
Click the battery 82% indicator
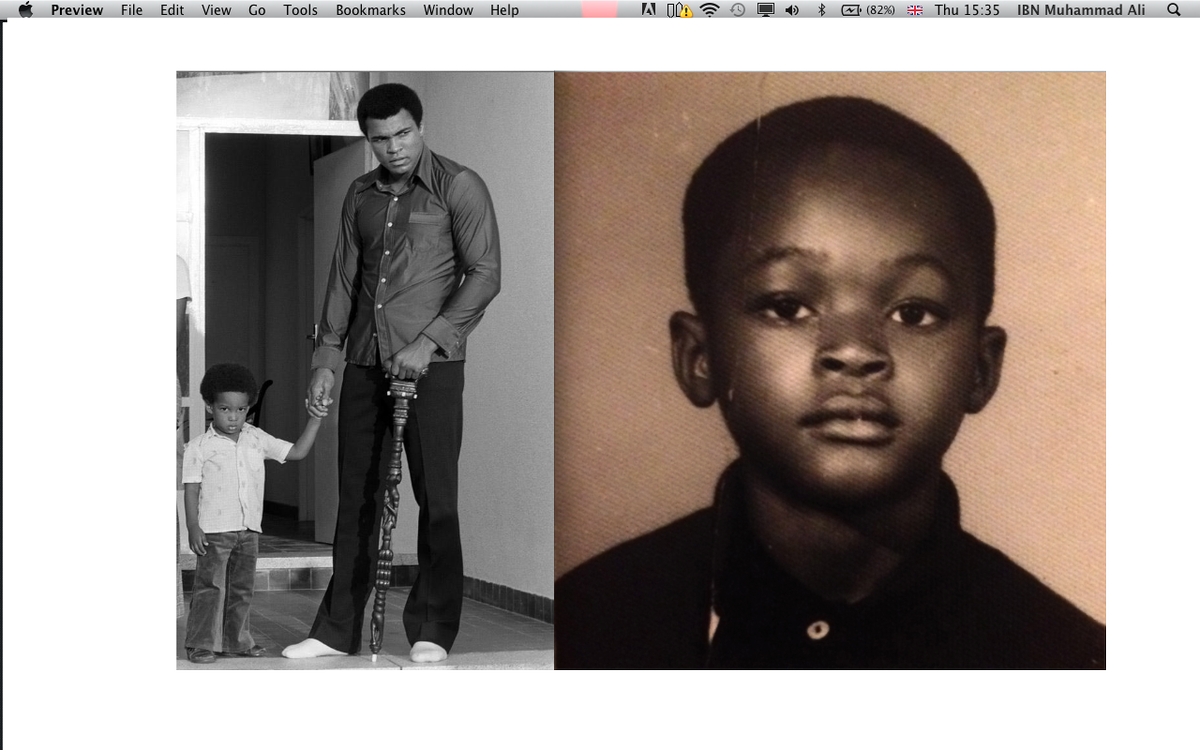[868, 10]
